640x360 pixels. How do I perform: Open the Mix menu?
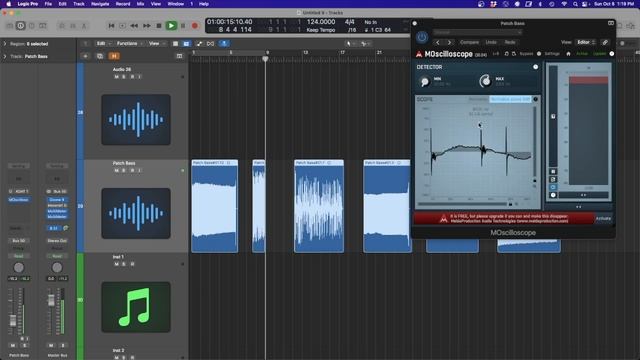point(140,4)
